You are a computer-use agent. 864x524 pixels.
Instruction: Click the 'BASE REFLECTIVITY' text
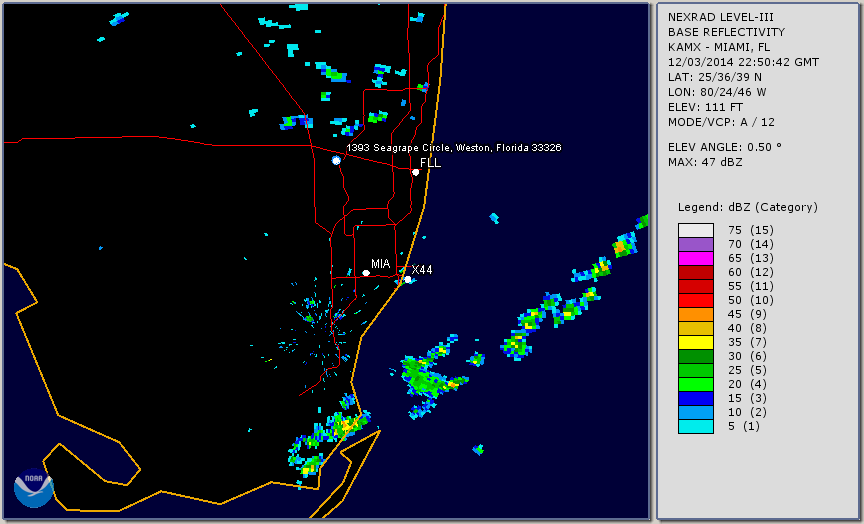pyautogui.click(x=726, y=32)
